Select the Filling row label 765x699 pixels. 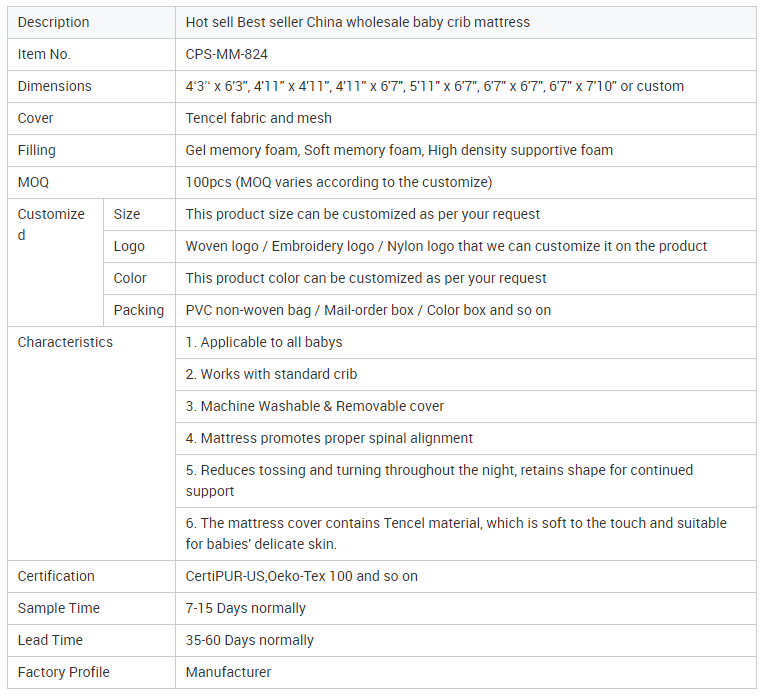point(37,150)
